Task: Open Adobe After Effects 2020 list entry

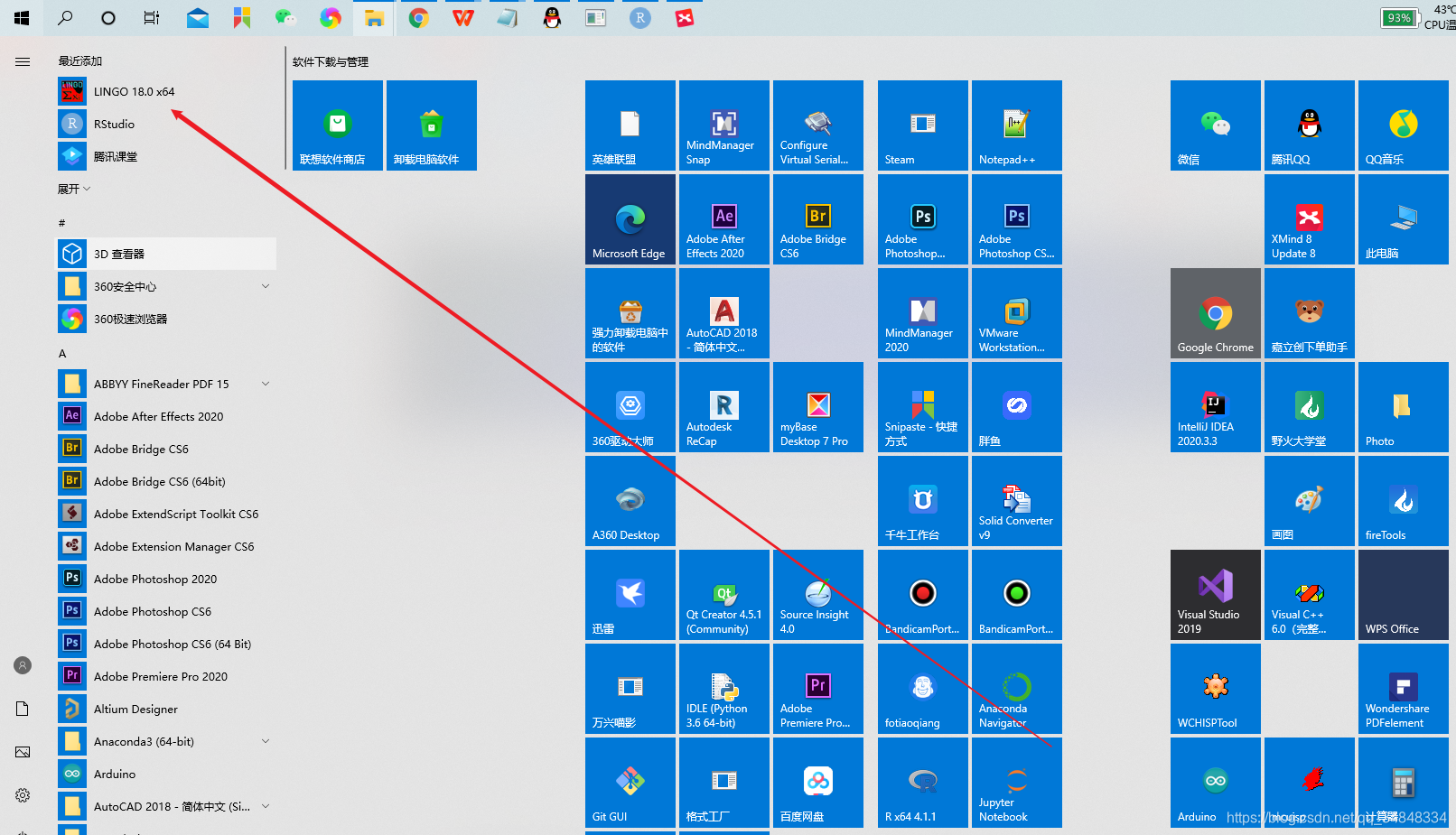Action: click(167, 416)
